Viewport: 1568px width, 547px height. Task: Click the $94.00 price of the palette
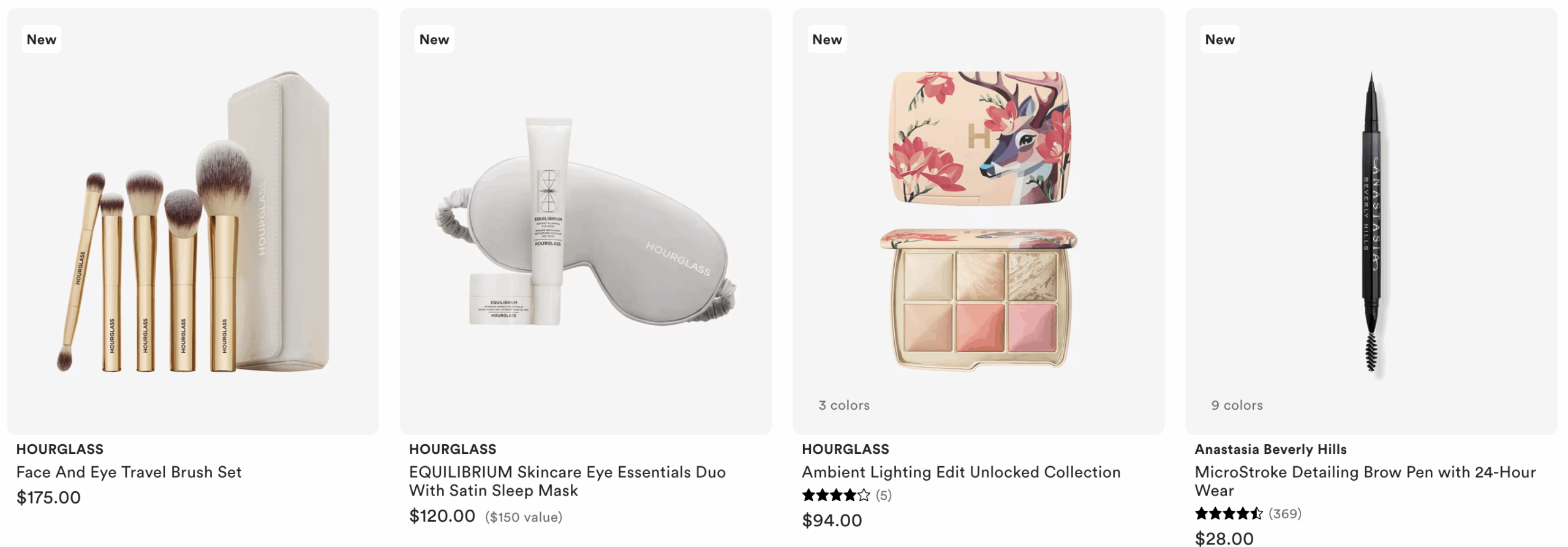[832, 520]
